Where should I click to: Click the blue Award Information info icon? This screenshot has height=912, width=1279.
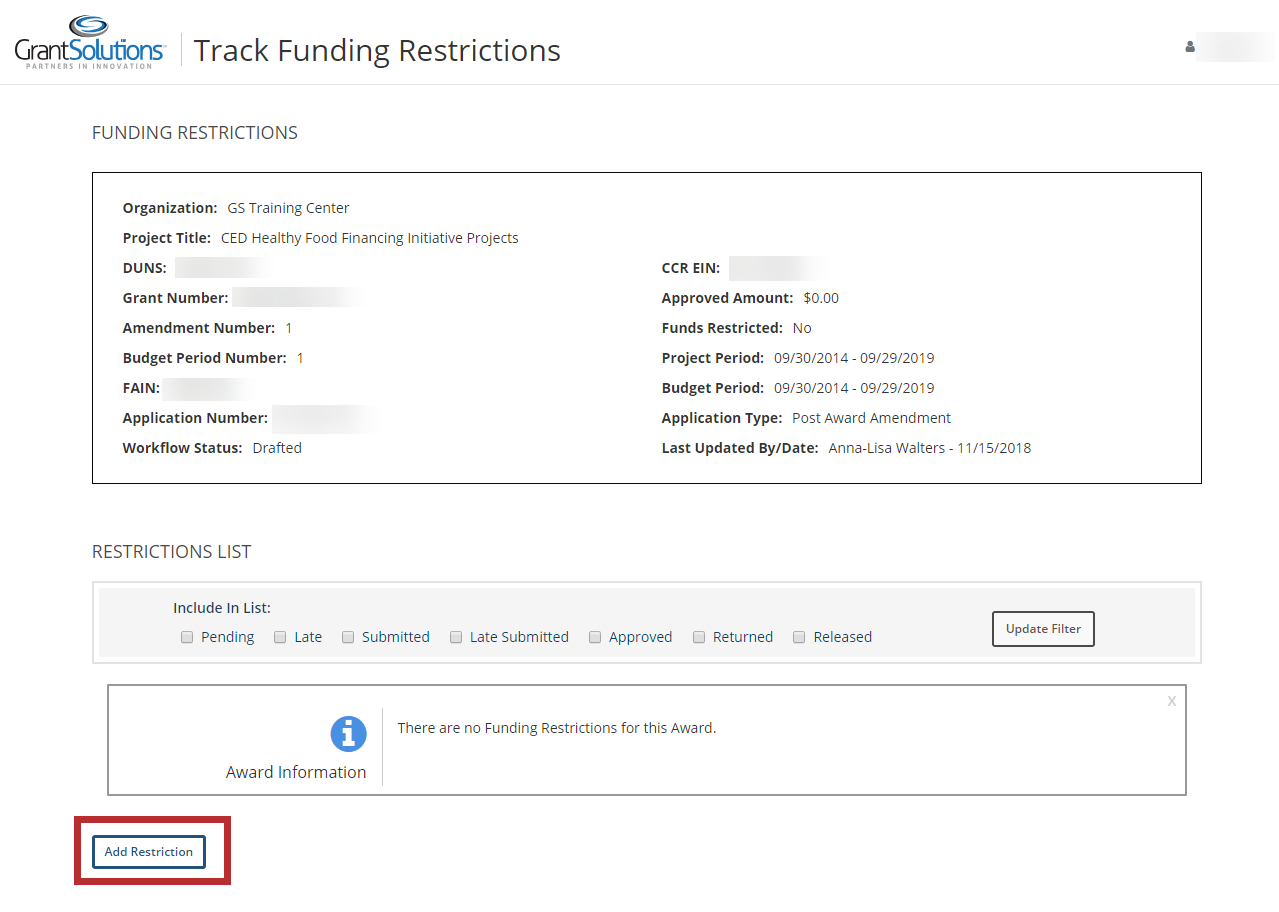[x=348, y=734]
